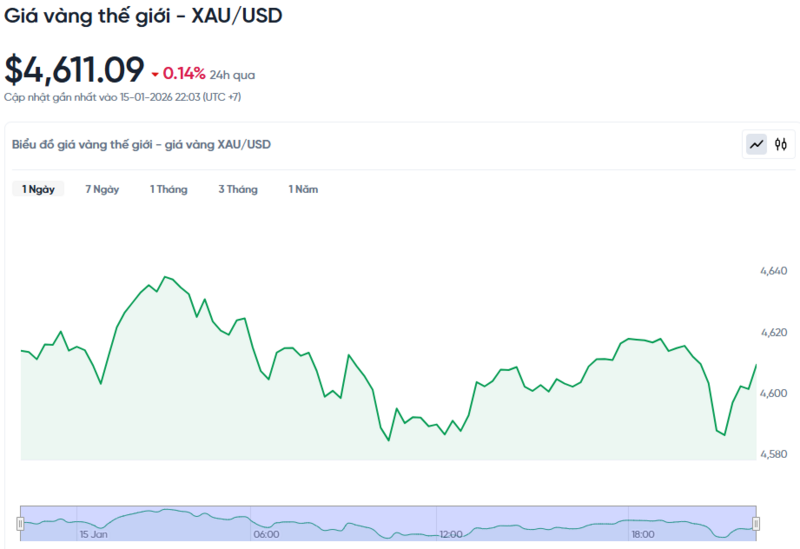Select the 1 Ngày time range
Screen dimensions: 800x549
[39, 189]
